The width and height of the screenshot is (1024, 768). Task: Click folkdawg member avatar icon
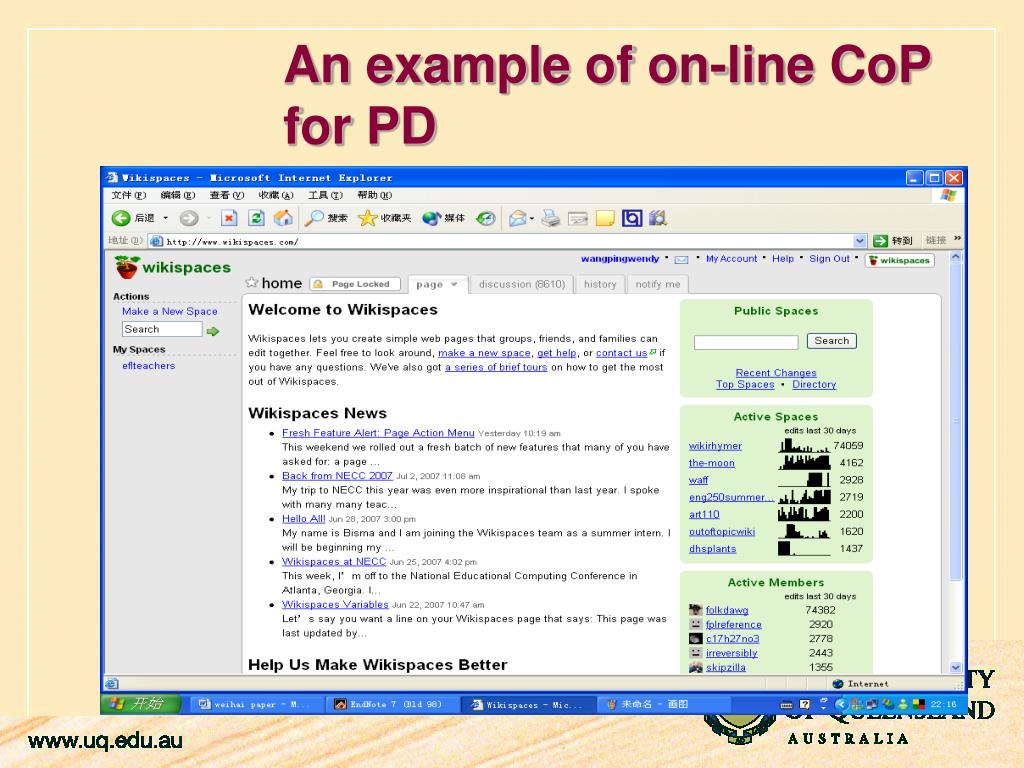coord(696,610)
